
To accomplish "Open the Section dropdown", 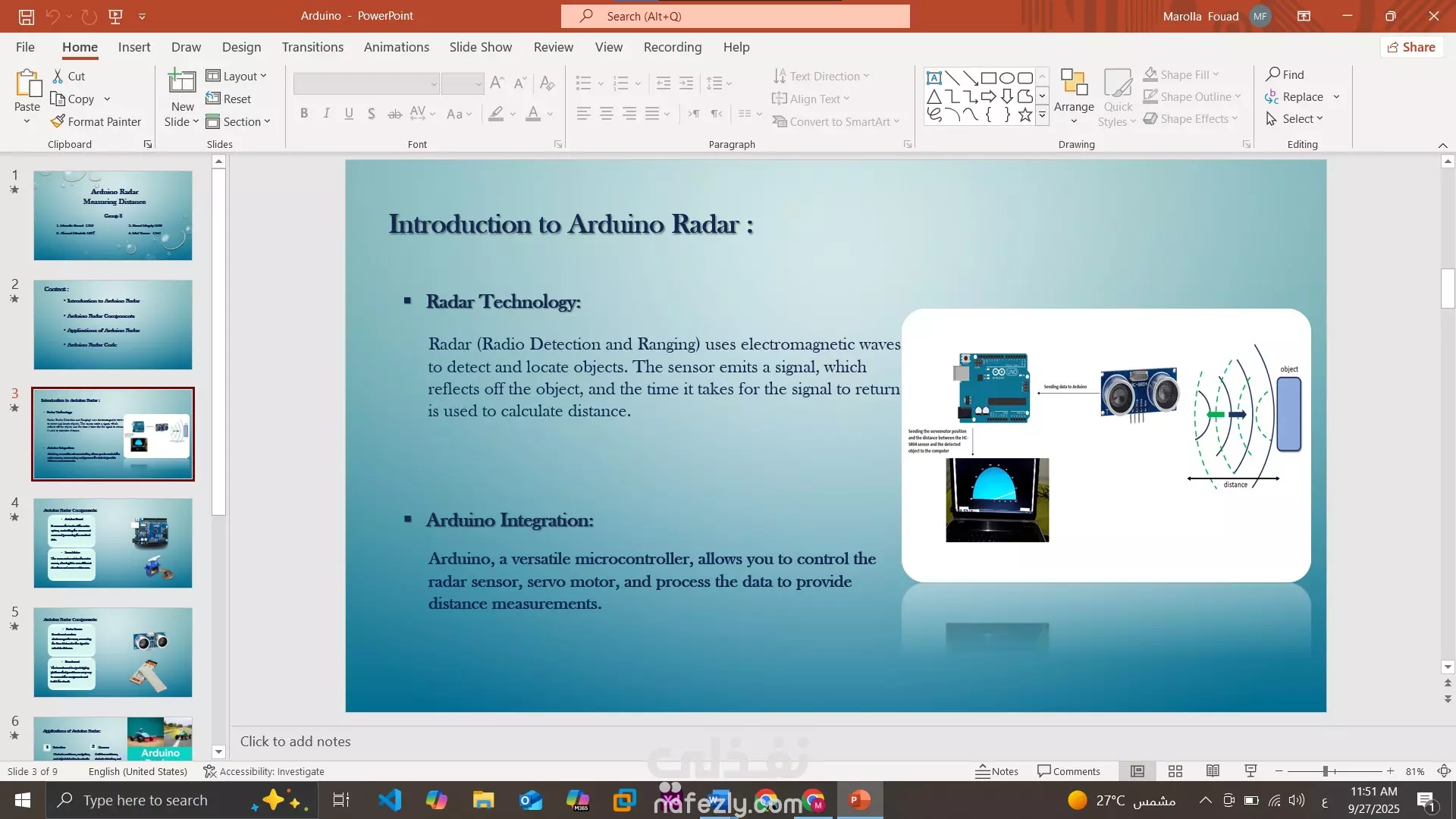I will (238, 121).
